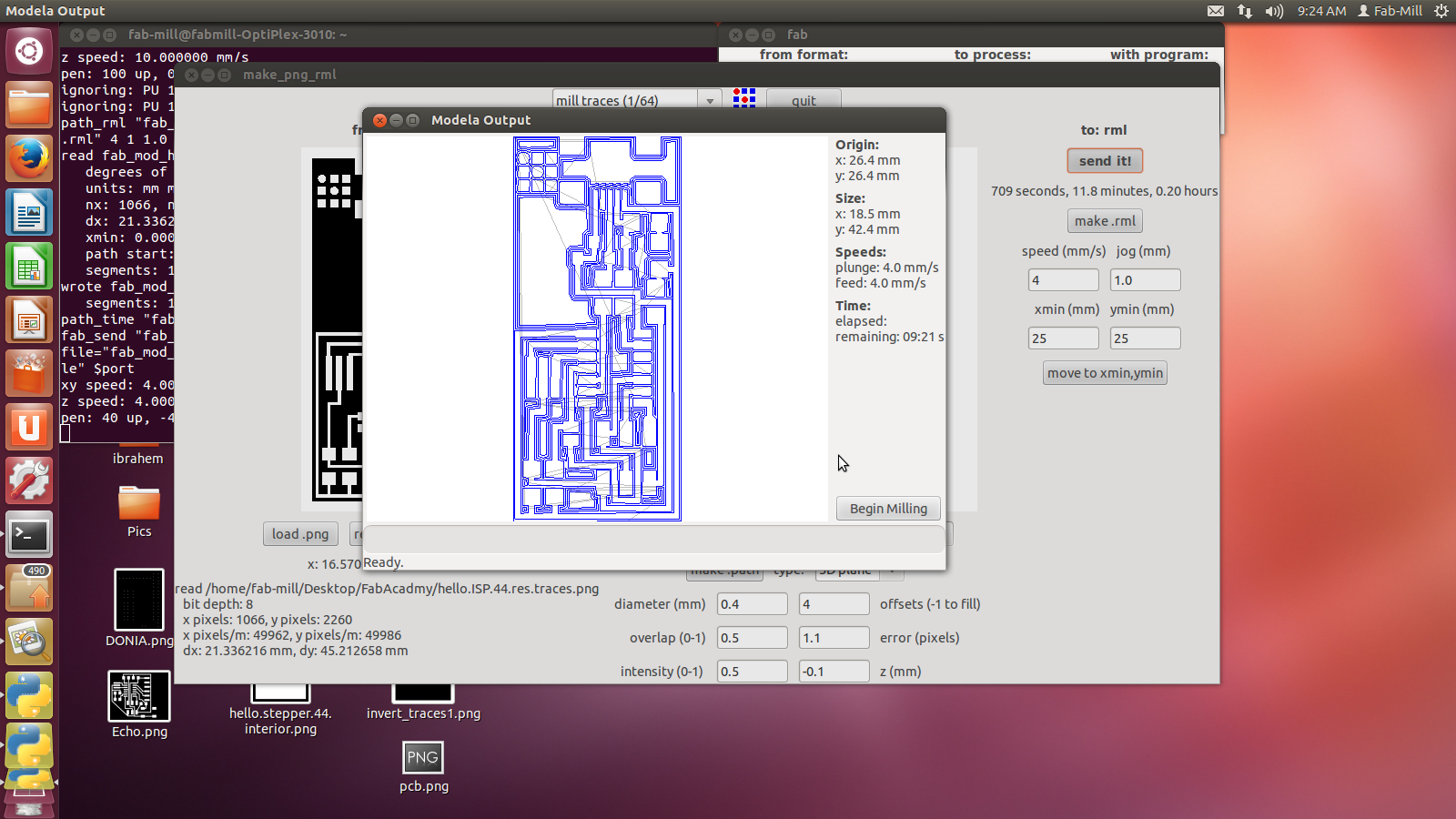This screenshot has height=819, width=1456.
Task: Open LibreOffice Writer from the launcher
Action: click(x=29, y=214)
